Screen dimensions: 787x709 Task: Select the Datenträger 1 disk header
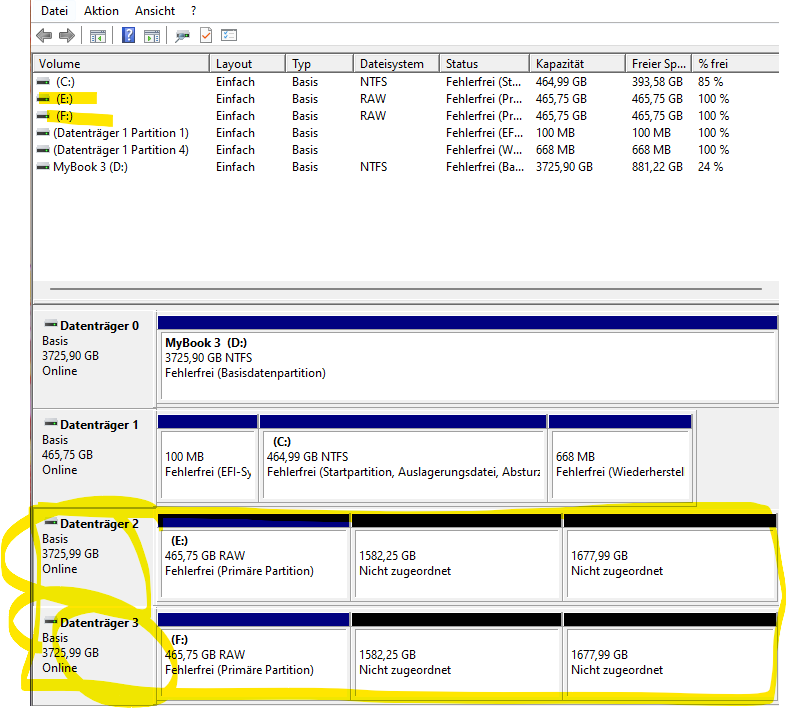[94, 458]
